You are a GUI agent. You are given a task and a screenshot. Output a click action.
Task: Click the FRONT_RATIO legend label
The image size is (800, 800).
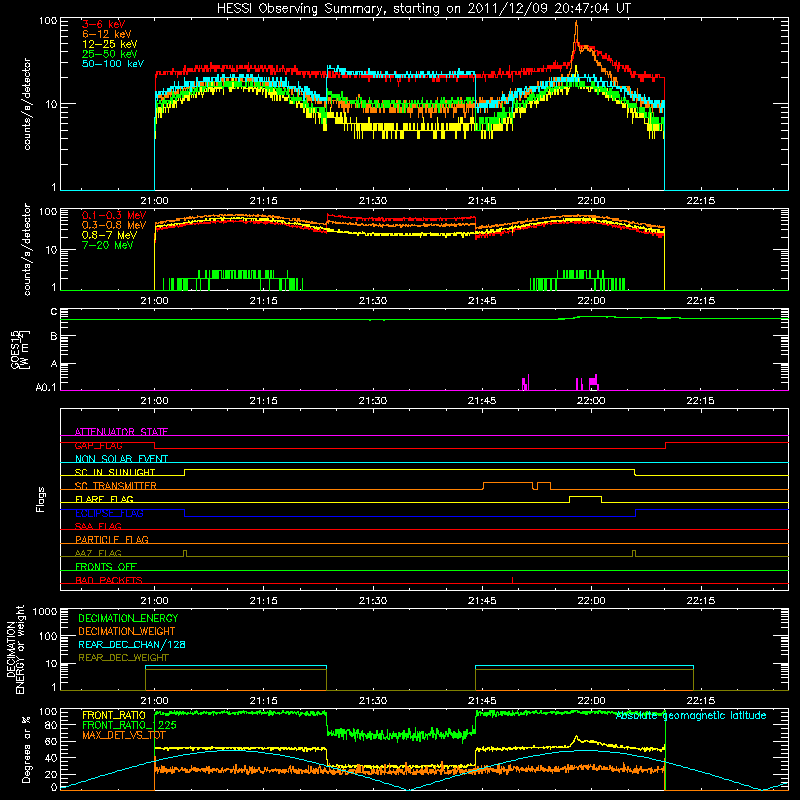pos(114,715)
